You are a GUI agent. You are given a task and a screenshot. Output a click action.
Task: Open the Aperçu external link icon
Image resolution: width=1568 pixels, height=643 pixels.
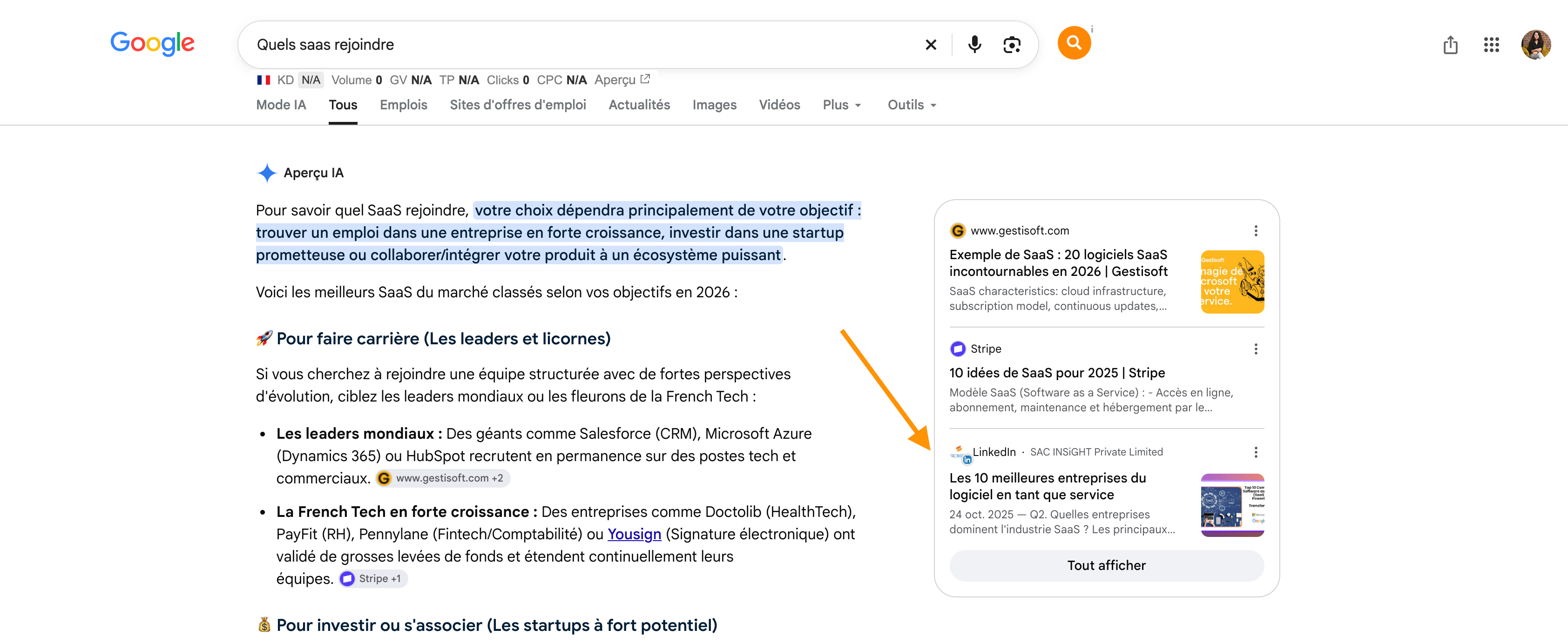645,79
